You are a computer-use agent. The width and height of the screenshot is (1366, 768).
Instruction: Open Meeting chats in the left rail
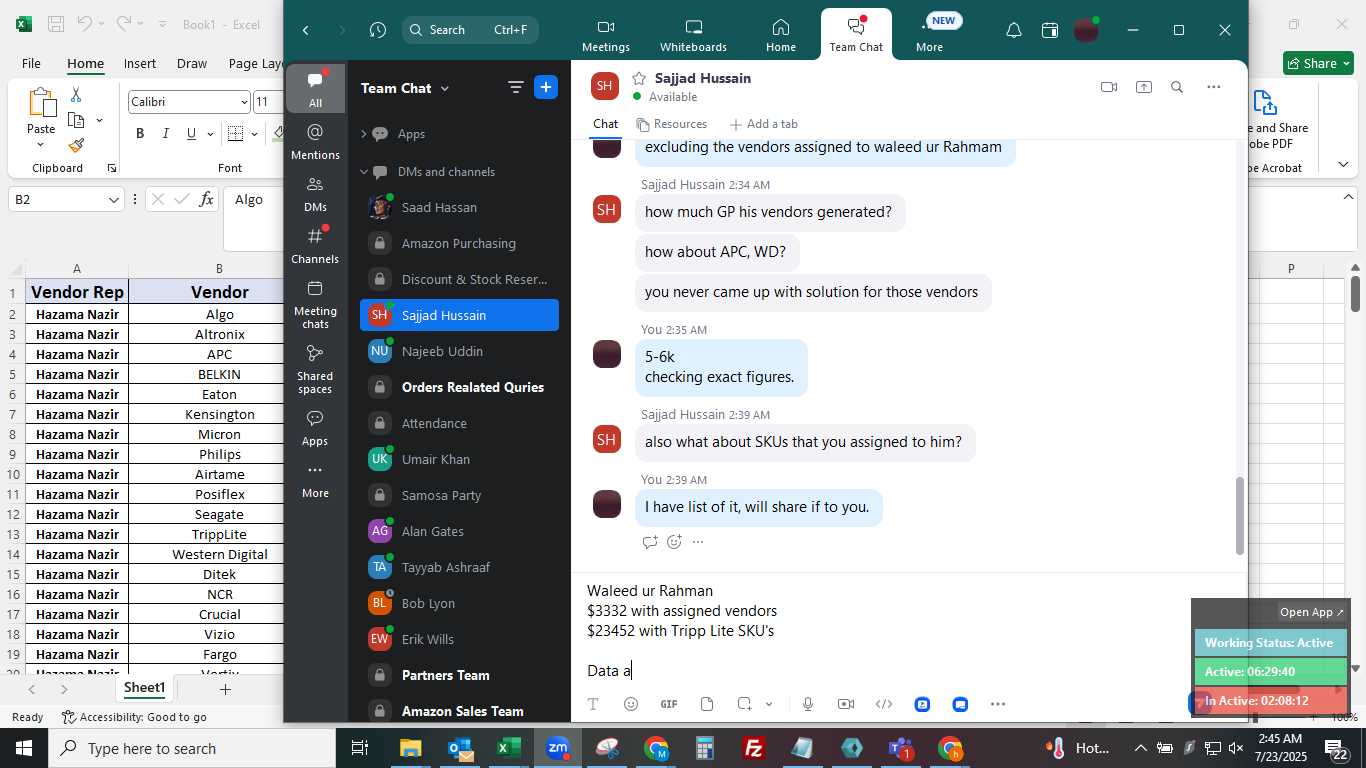coord(315,304)
